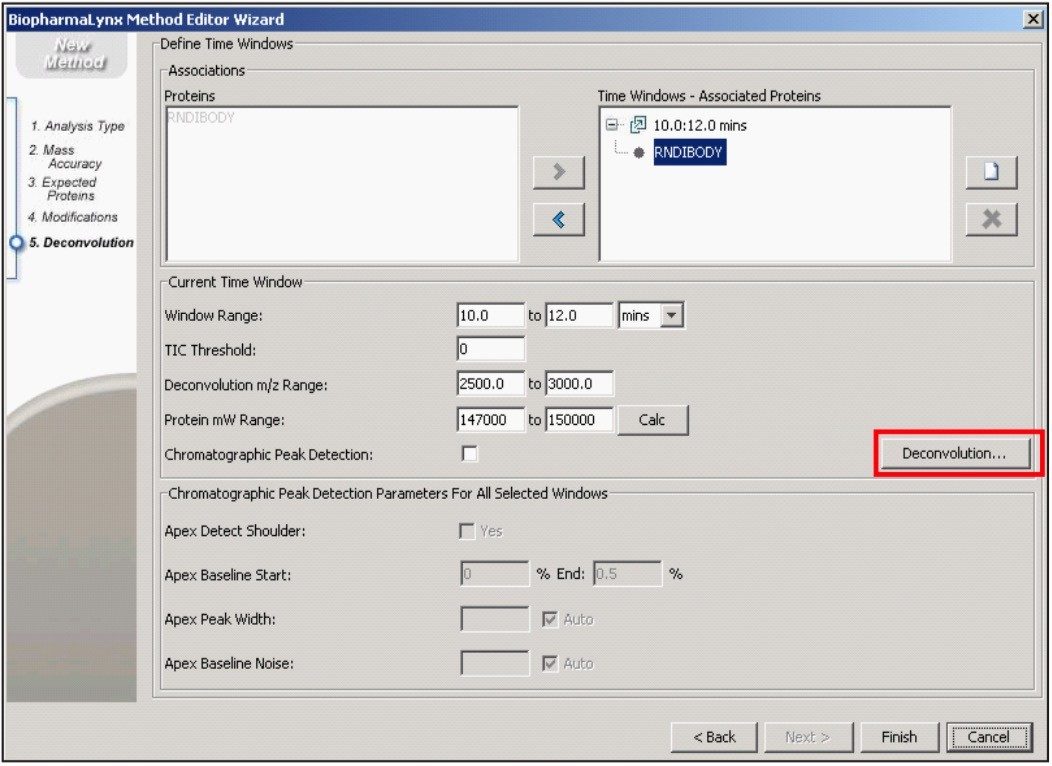Viewport: 1052px width, 766px height.
Task: Click the Calc button
Action: [652, 420]
